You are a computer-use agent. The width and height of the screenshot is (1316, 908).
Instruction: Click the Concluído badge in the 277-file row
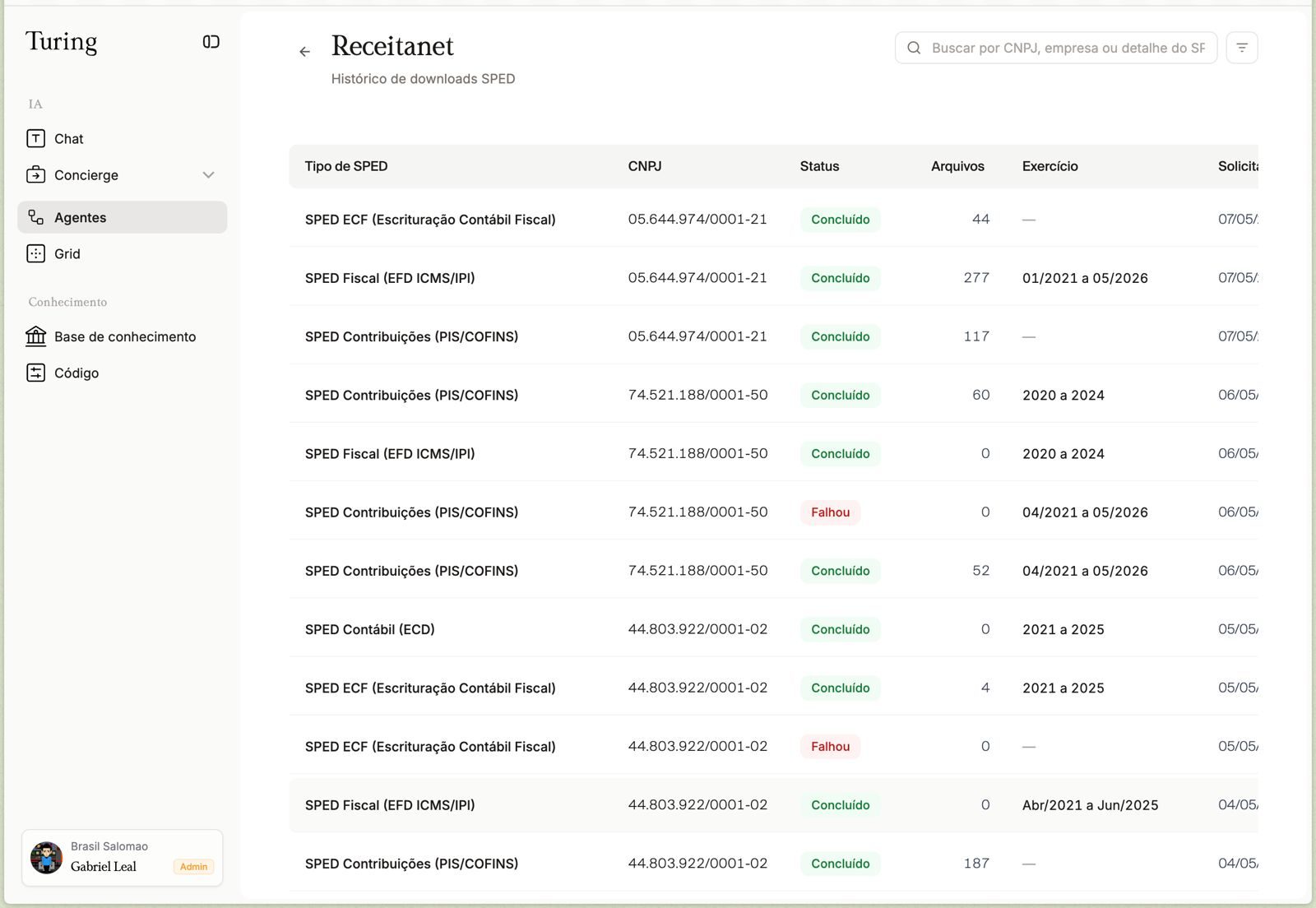point(841,278)
